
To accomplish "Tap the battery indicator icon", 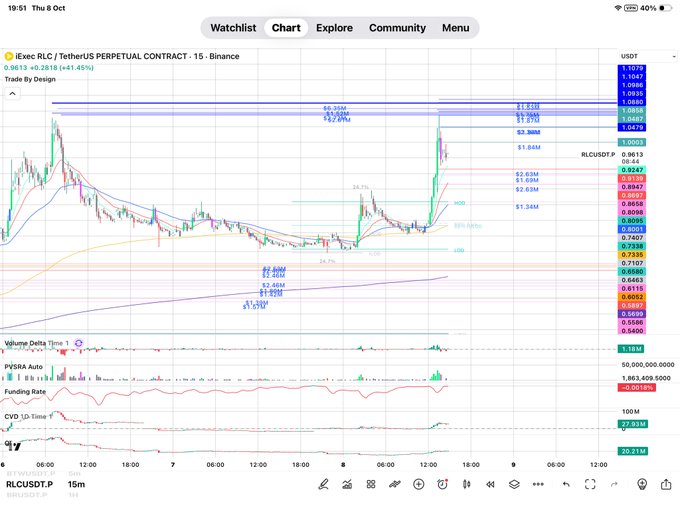I will click(x=665, y=8).
